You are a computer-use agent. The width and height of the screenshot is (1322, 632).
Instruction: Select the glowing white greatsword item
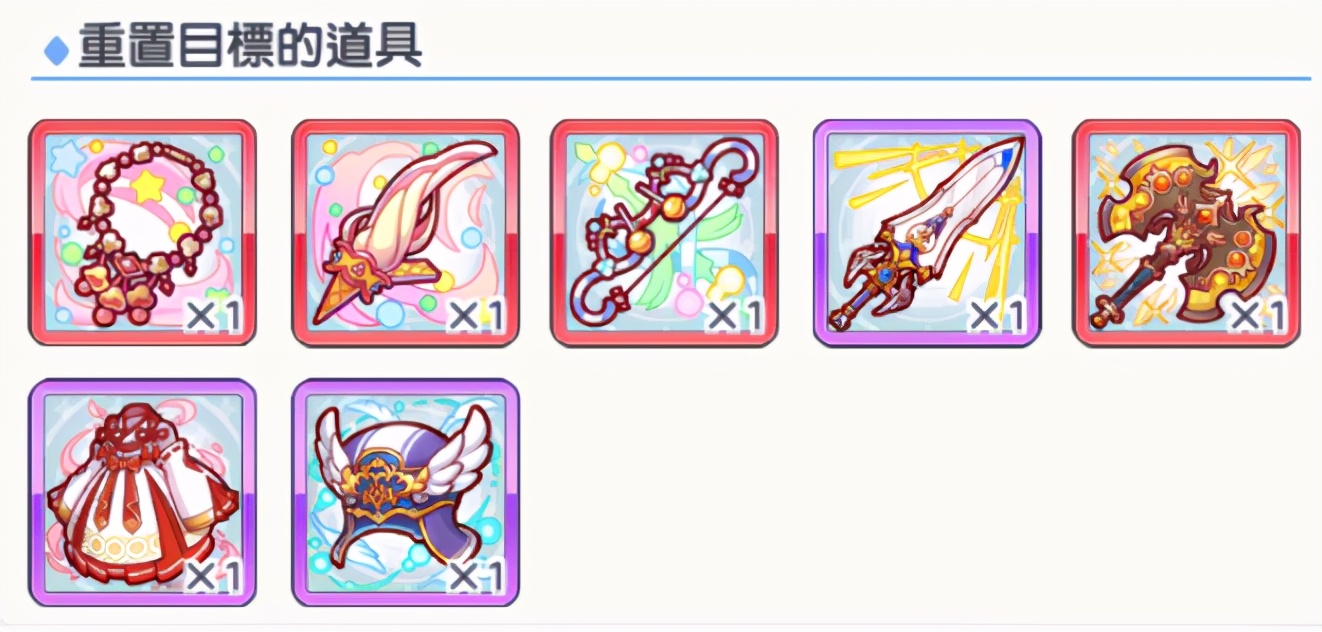[927, 233]
